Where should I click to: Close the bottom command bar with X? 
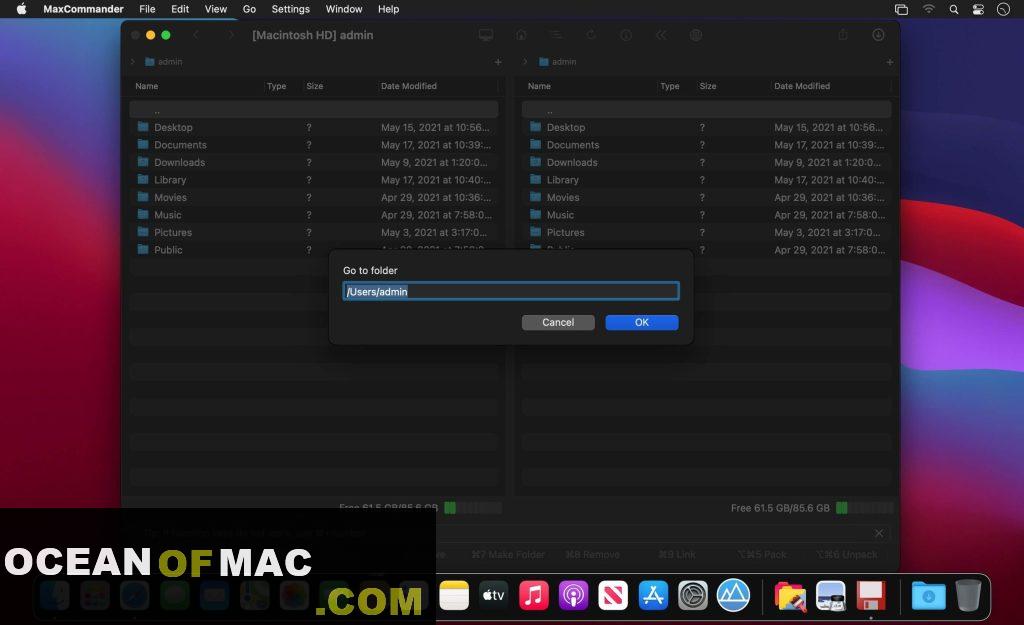879,534
